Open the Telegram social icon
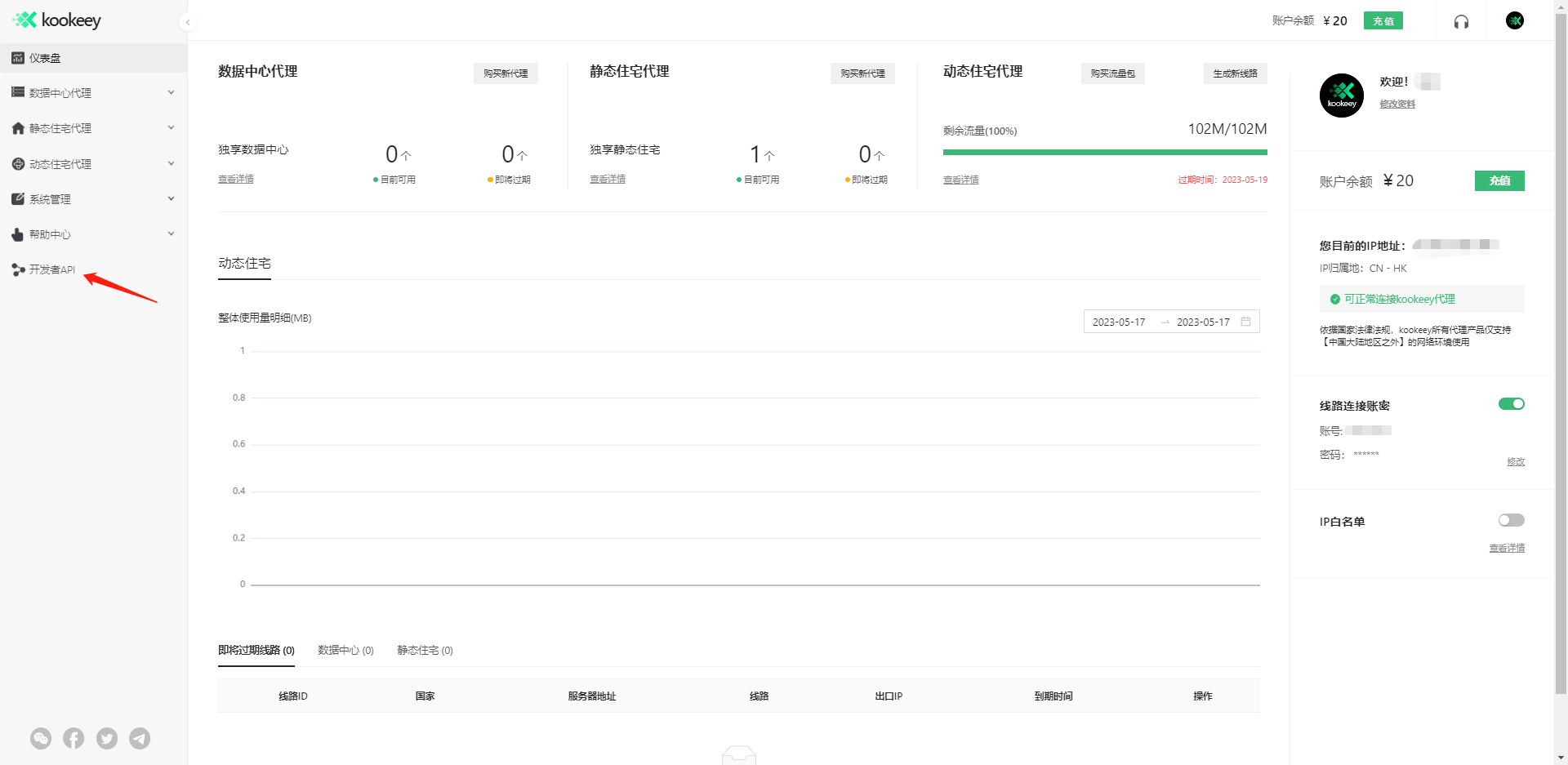 (140, 738)
